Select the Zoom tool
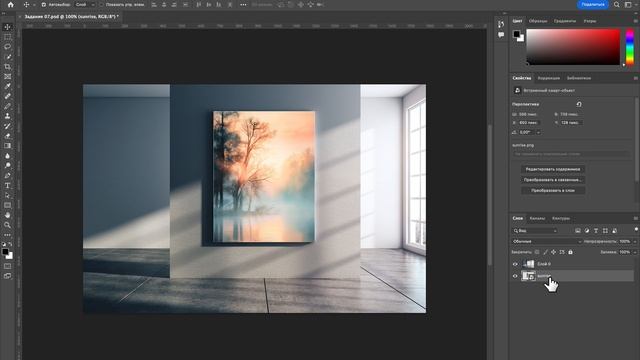 7,225
